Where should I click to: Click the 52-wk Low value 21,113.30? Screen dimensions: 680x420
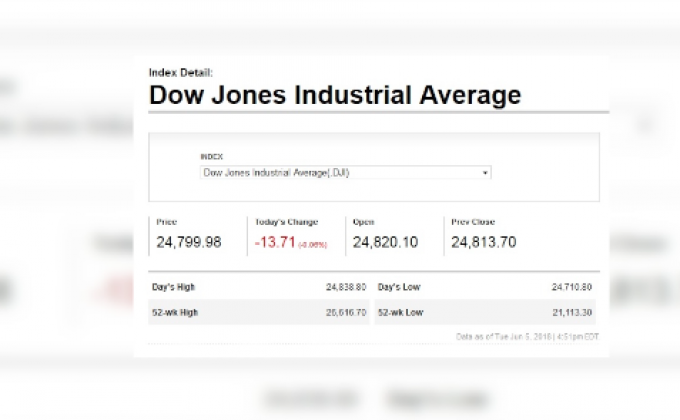[x=572, y=312]
